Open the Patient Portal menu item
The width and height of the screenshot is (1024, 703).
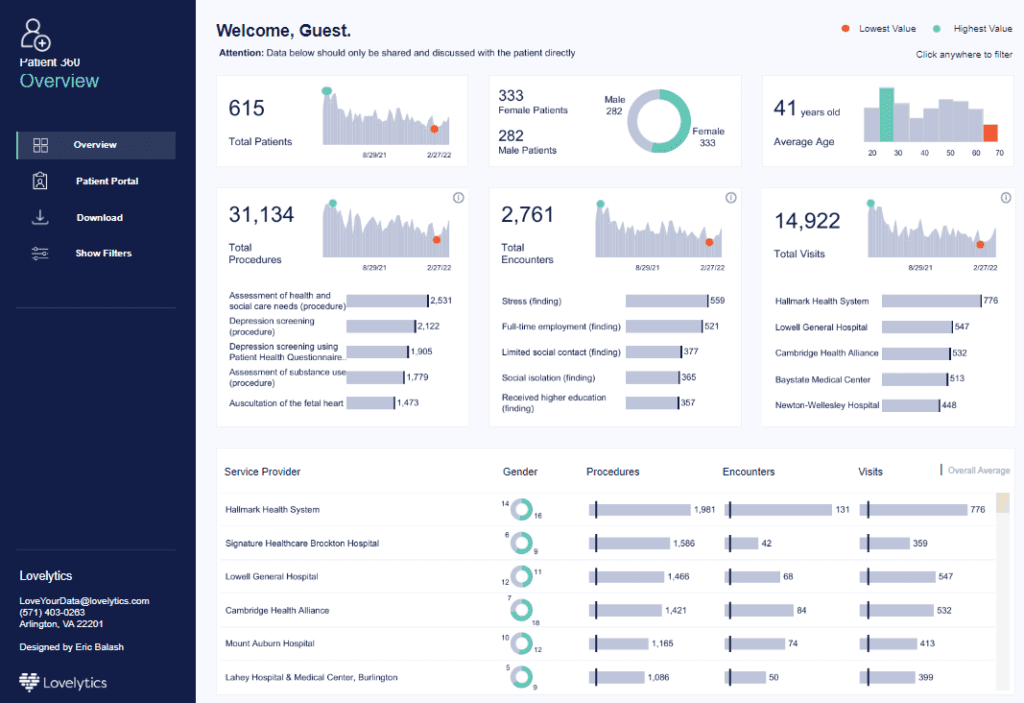107,181
